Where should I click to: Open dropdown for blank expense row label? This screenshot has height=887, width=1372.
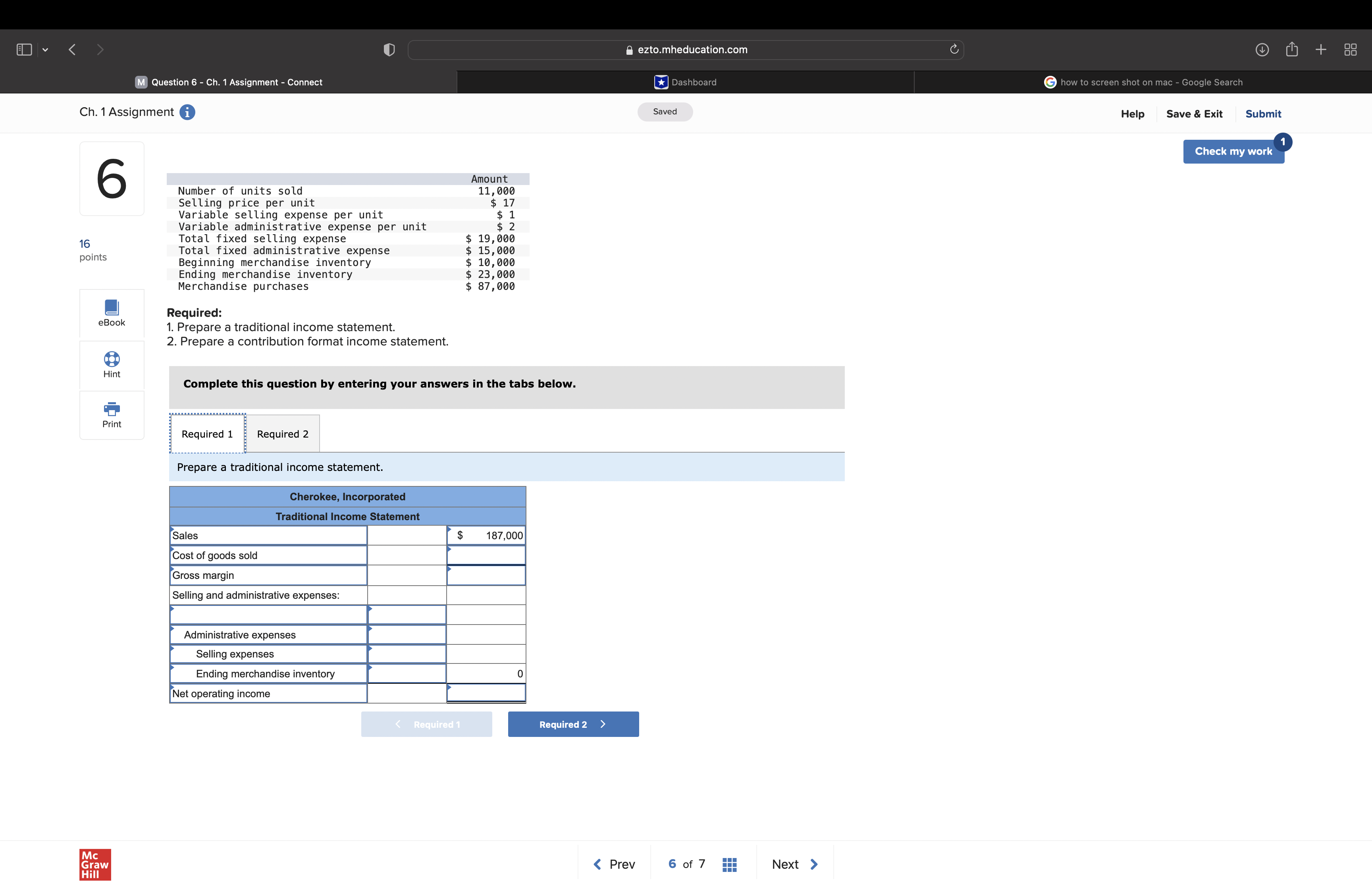coord(268,615)
